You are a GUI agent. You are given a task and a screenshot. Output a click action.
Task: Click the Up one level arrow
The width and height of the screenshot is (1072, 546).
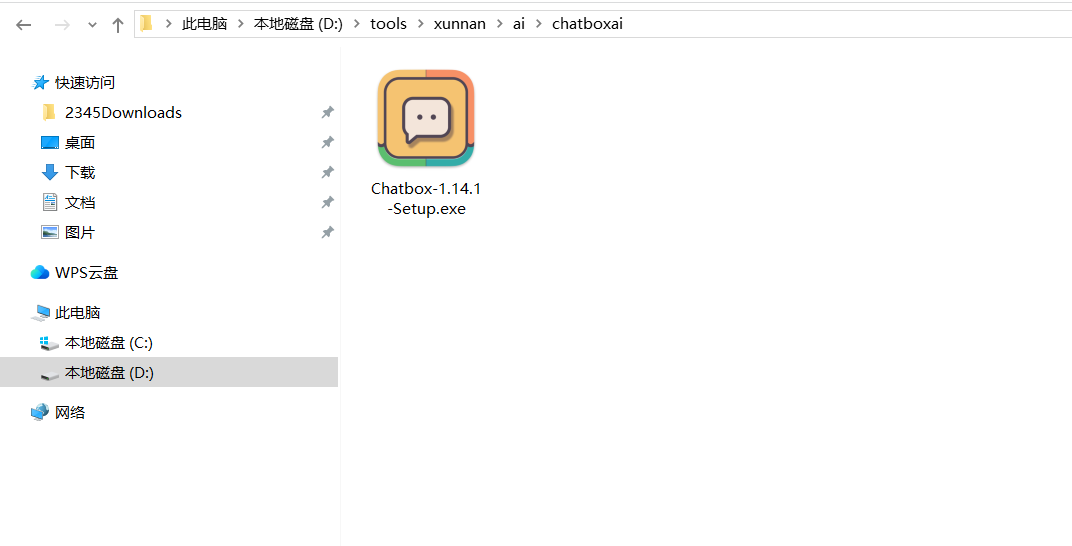[x=118, y=25]
